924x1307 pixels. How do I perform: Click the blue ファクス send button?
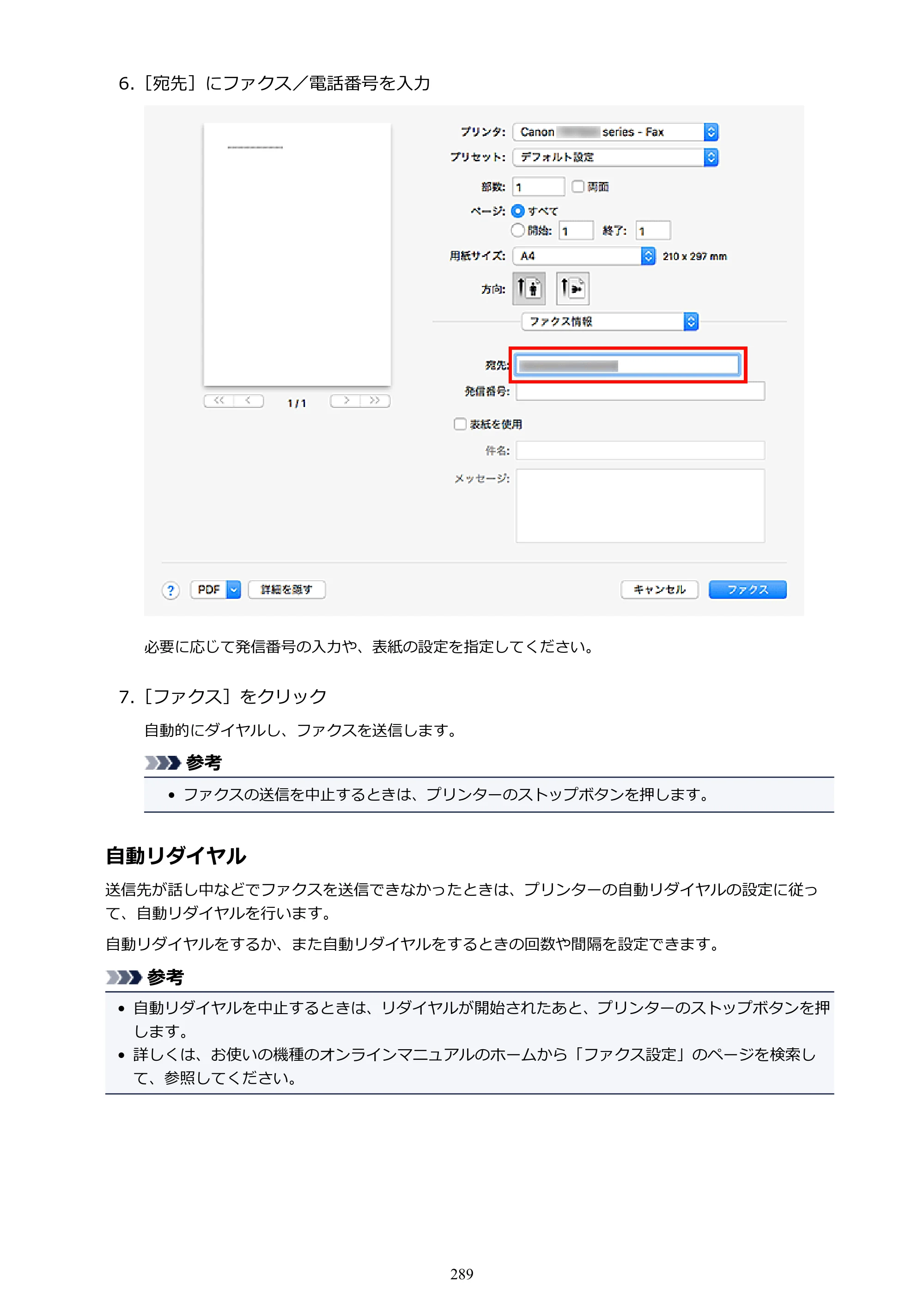[748, 590]
